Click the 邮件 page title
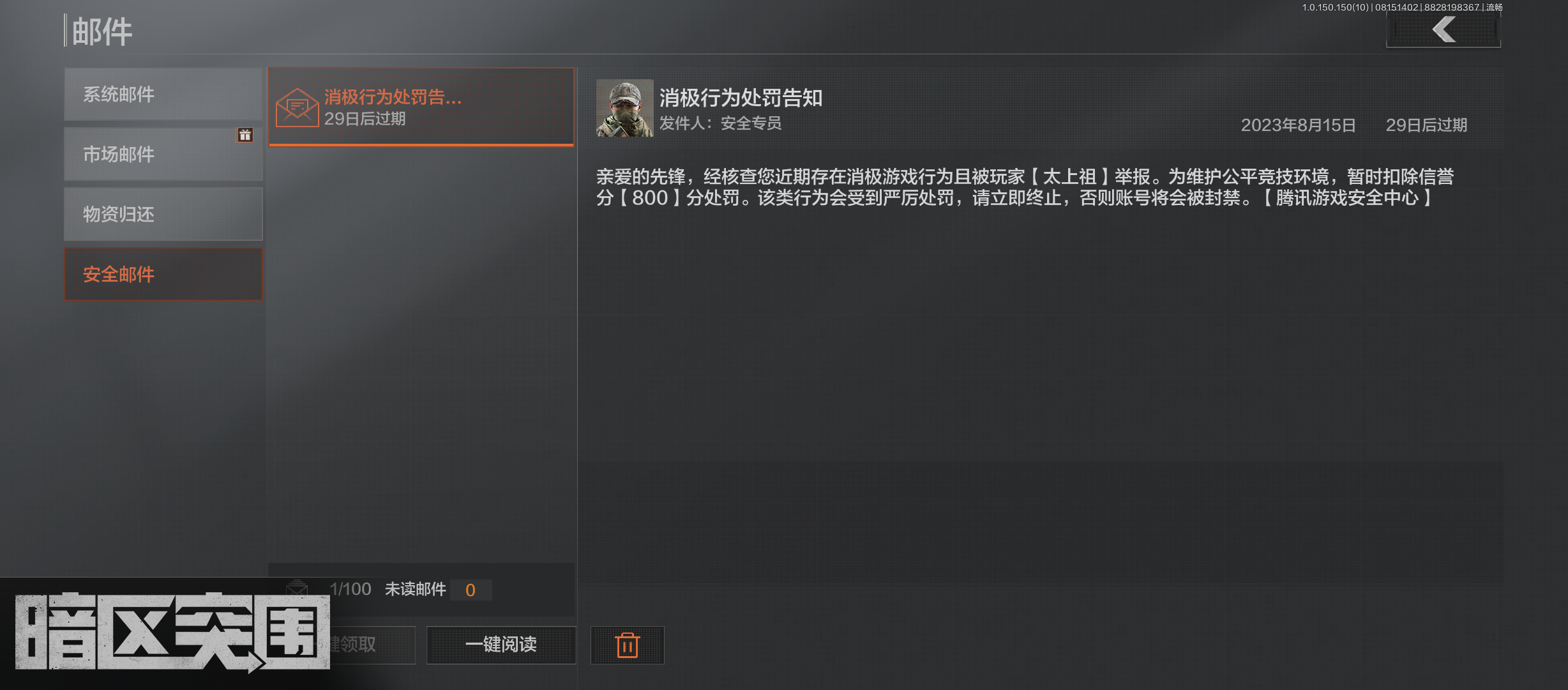Image resolution: width=1568 pixels, height=690 pixels. pyautogui.click(x=102, y=31)
